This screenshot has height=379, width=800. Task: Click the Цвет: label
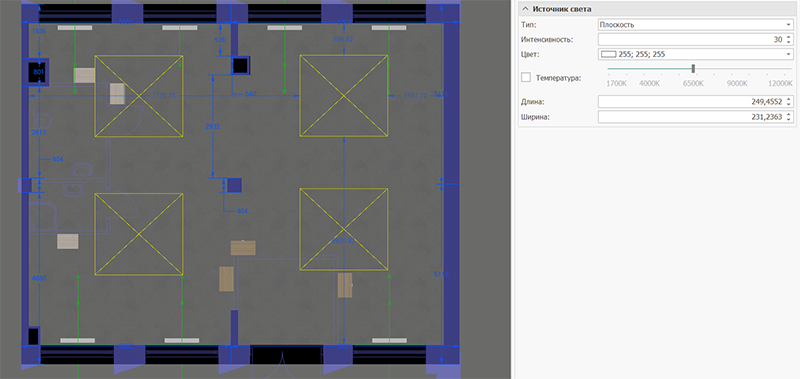(531, 54)
